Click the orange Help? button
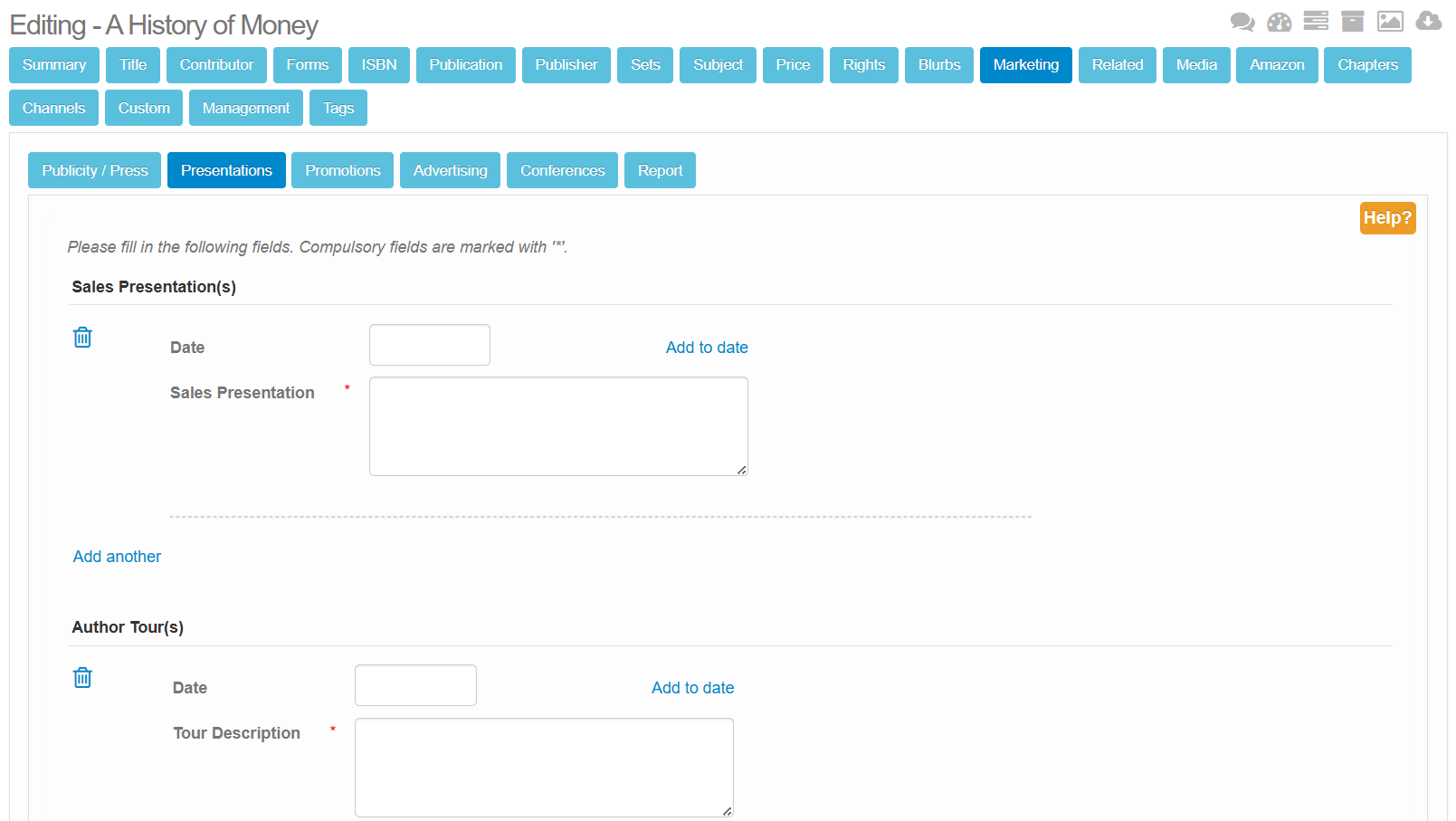This screenshot has width=1456, height=821. coord(1386,218)
